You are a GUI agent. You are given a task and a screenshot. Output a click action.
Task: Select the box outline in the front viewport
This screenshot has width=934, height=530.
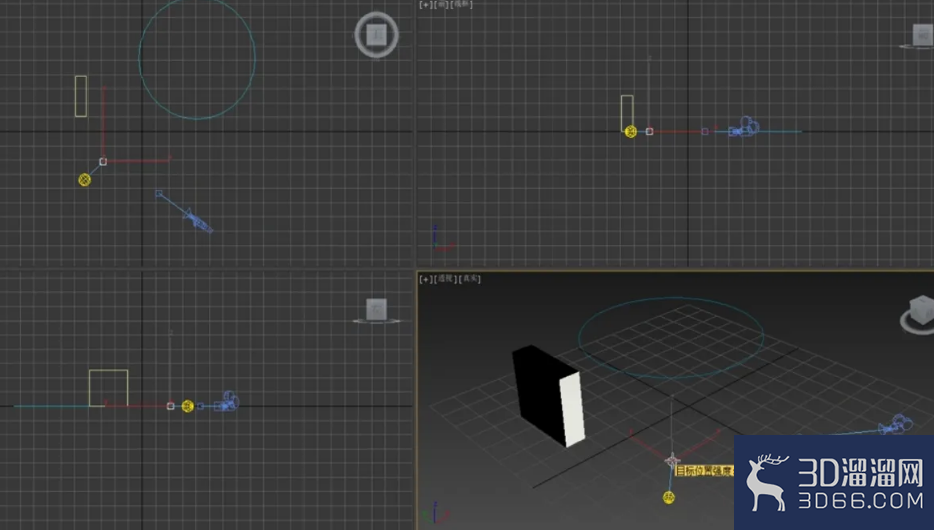[x=627, y=113]
